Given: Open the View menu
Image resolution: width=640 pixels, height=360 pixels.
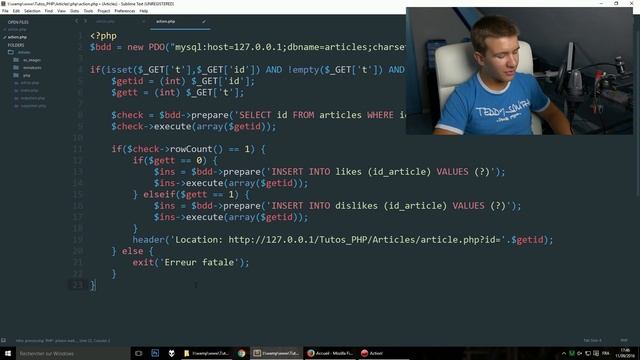Looking at the screenshot, I should click(x=61, y=11).
